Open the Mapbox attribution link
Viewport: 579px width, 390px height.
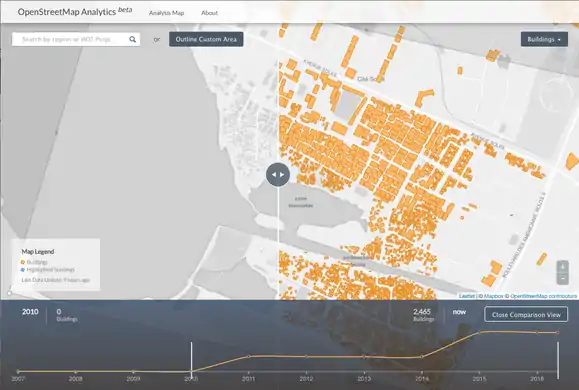pyautogui.click(x=493, y=296)
